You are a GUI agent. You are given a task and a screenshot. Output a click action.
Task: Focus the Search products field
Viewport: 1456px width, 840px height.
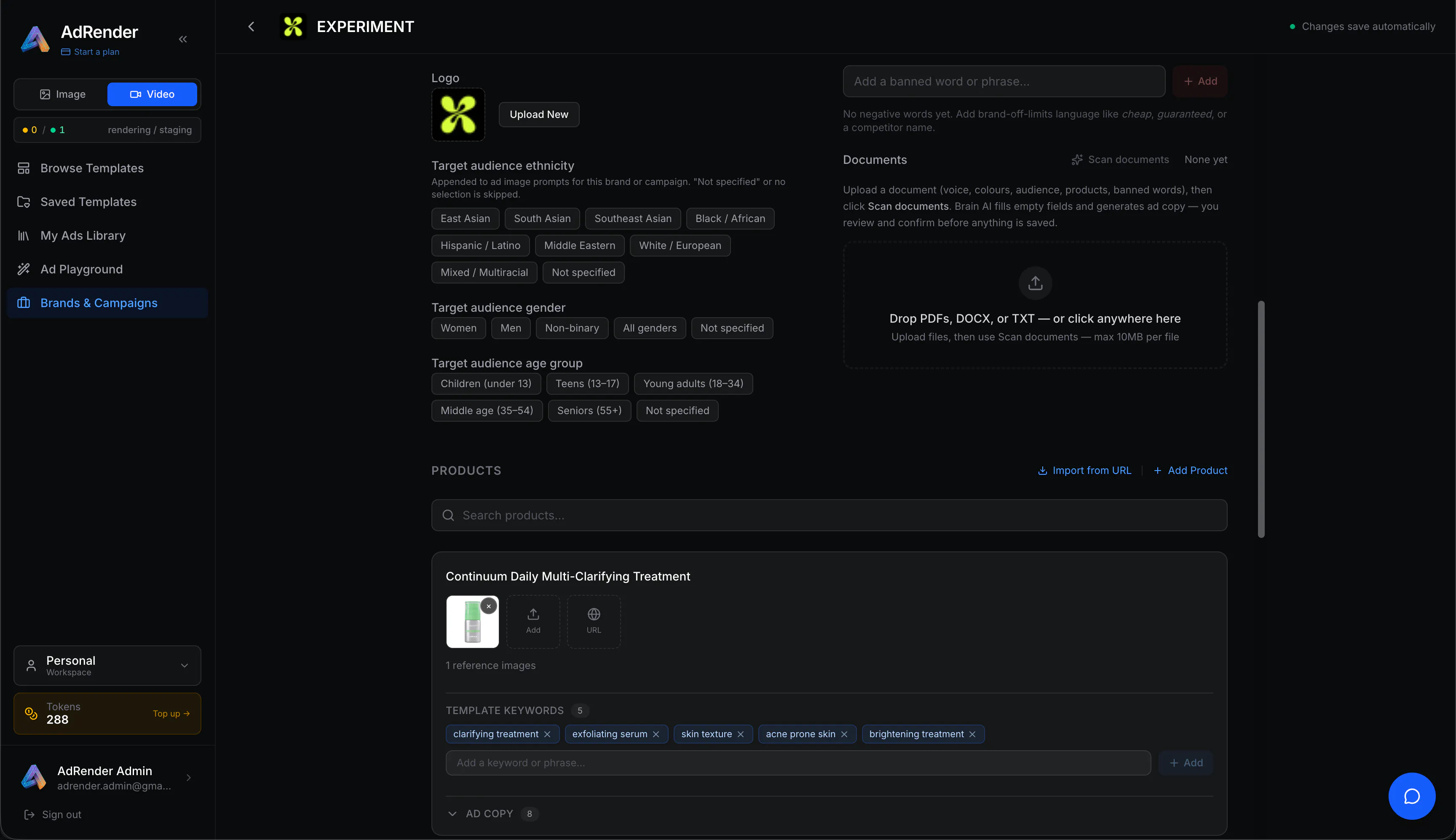829,515
